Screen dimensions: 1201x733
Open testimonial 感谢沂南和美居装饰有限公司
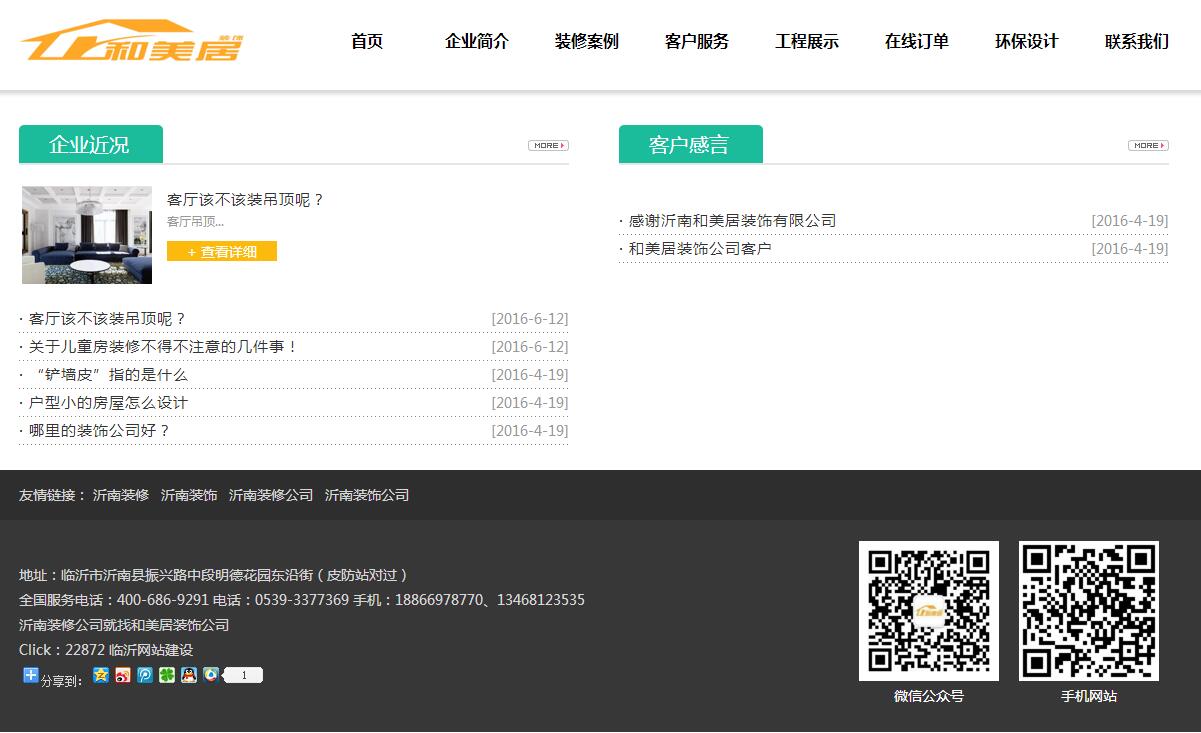point(732,221)
